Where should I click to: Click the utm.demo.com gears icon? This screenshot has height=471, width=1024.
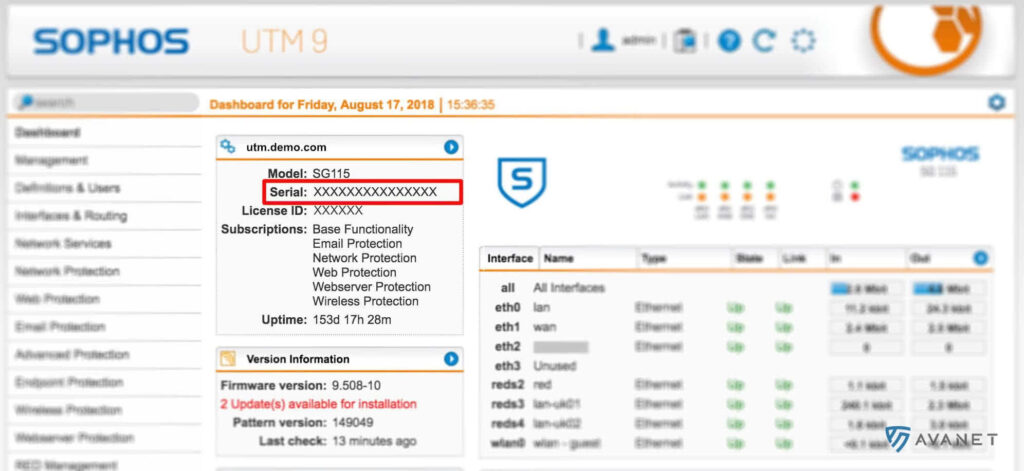pyautogui.click(x=228, y=147)
